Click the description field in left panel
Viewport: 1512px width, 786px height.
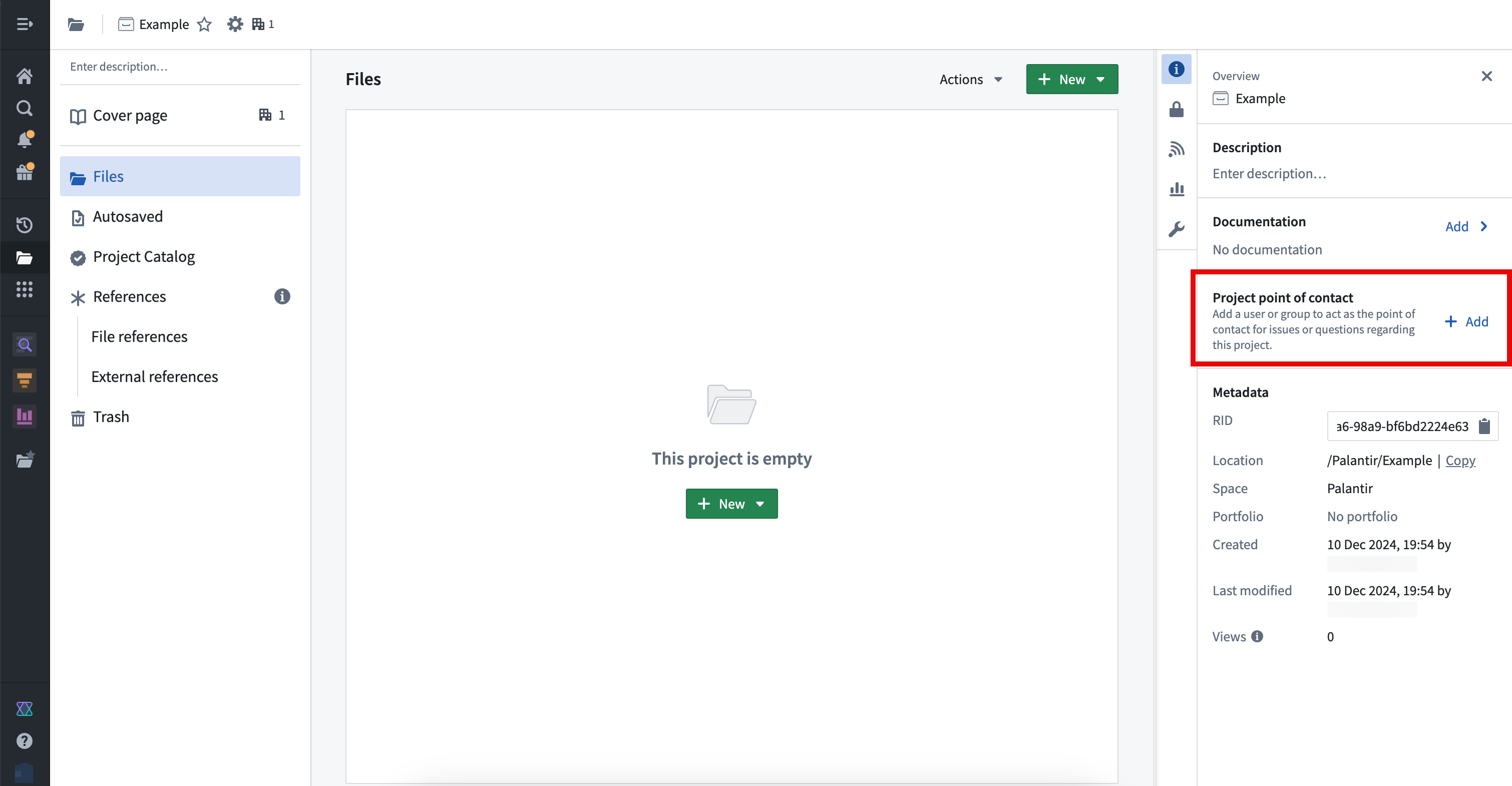[x=180, y=66]
